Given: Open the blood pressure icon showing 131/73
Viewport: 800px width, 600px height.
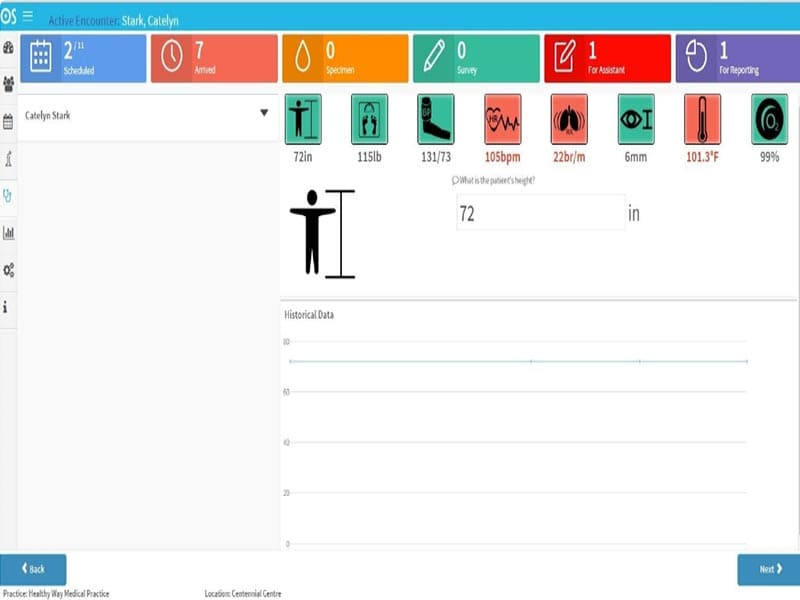Looking at the screenshot, I should 436,119.
